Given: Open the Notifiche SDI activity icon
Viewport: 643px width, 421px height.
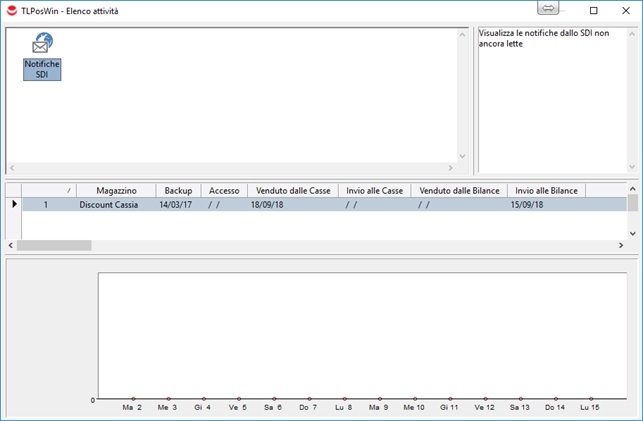Looking at the screenshot, I should pyautogui.click(x=42, y=56).
